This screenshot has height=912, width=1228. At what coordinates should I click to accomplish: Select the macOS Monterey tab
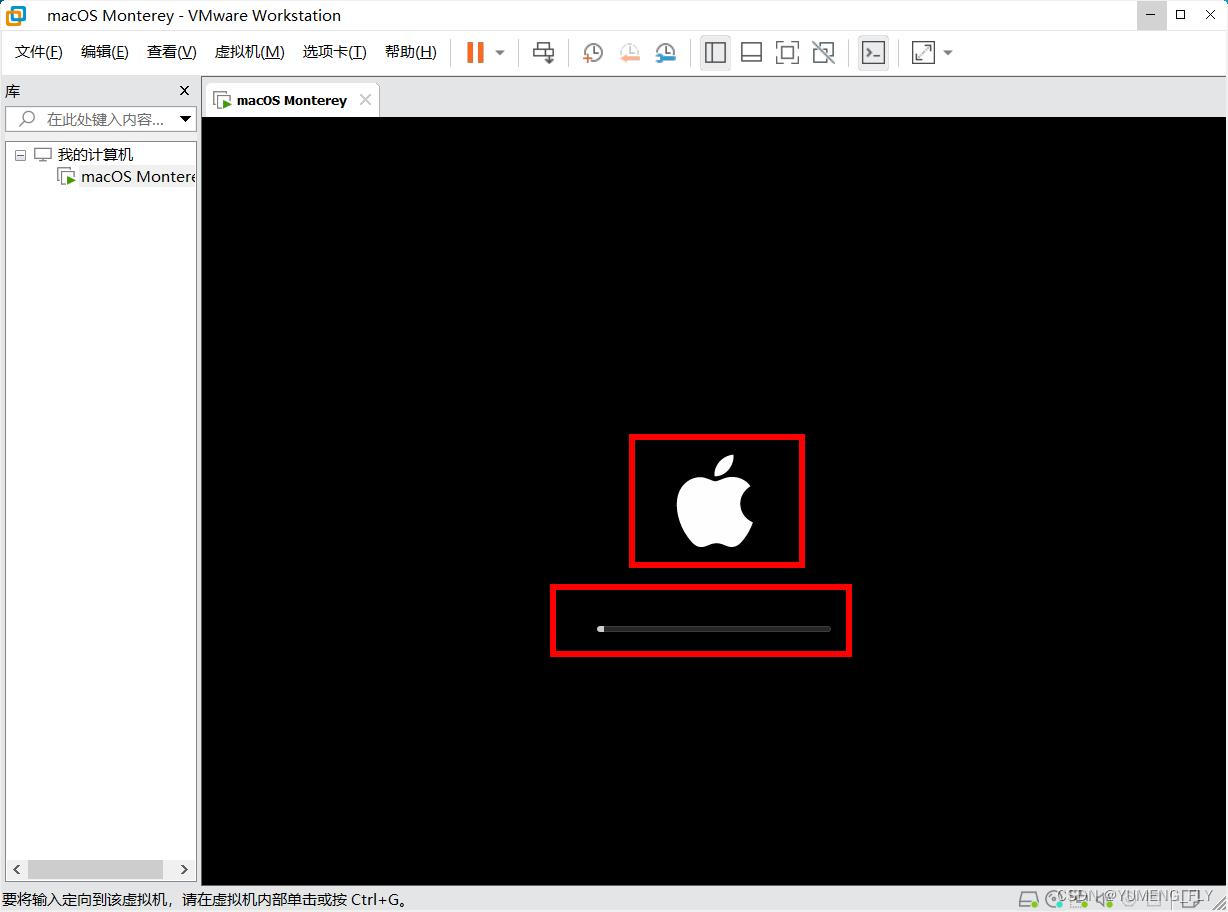pos(292,100)
